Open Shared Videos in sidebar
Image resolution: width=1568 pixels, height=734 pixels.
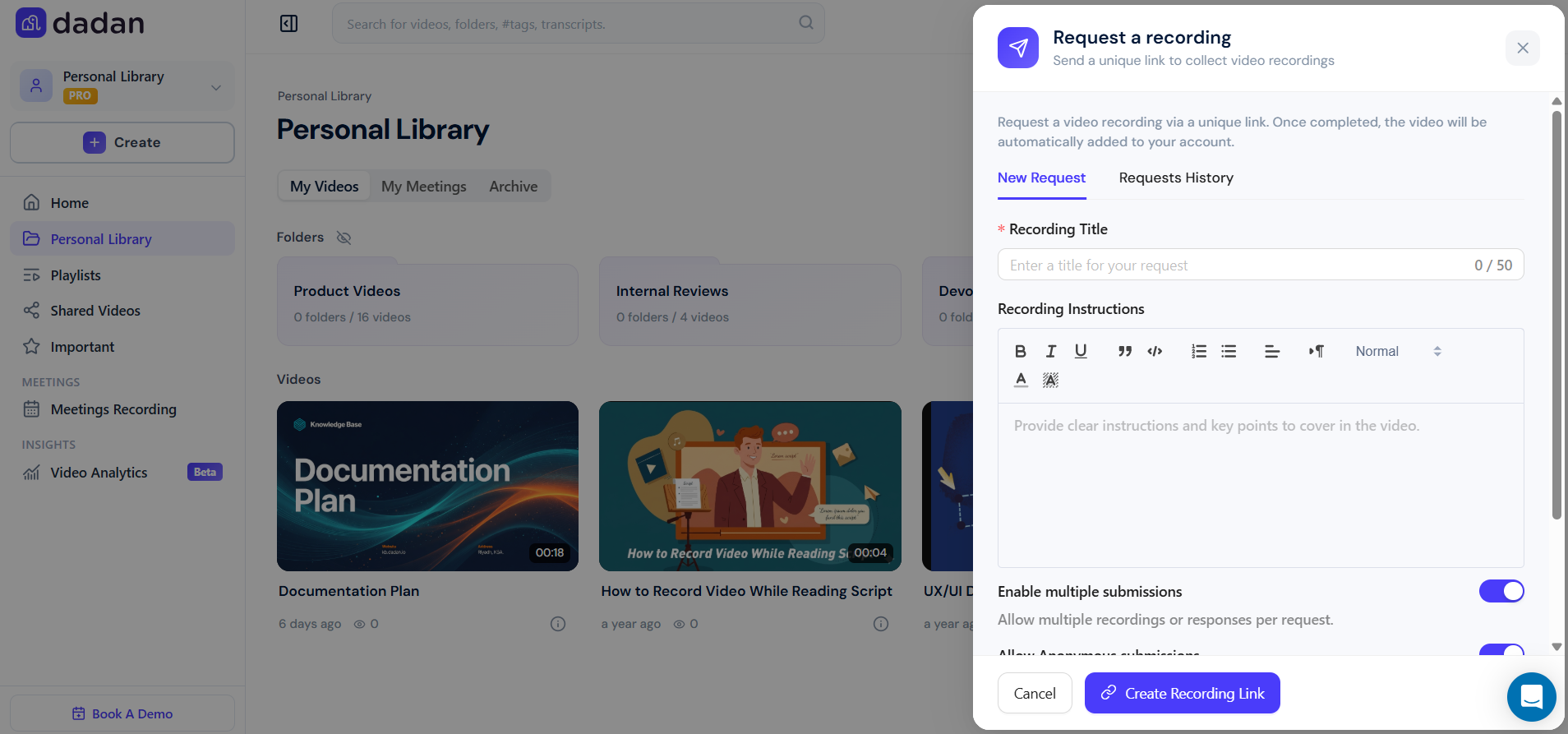(x=122, y=311)
